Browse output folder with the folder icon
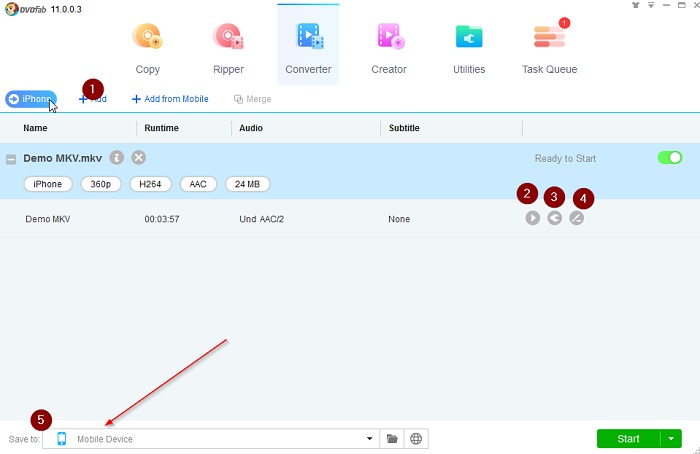This screenshot has width=700, height=454. coord(392,439)
